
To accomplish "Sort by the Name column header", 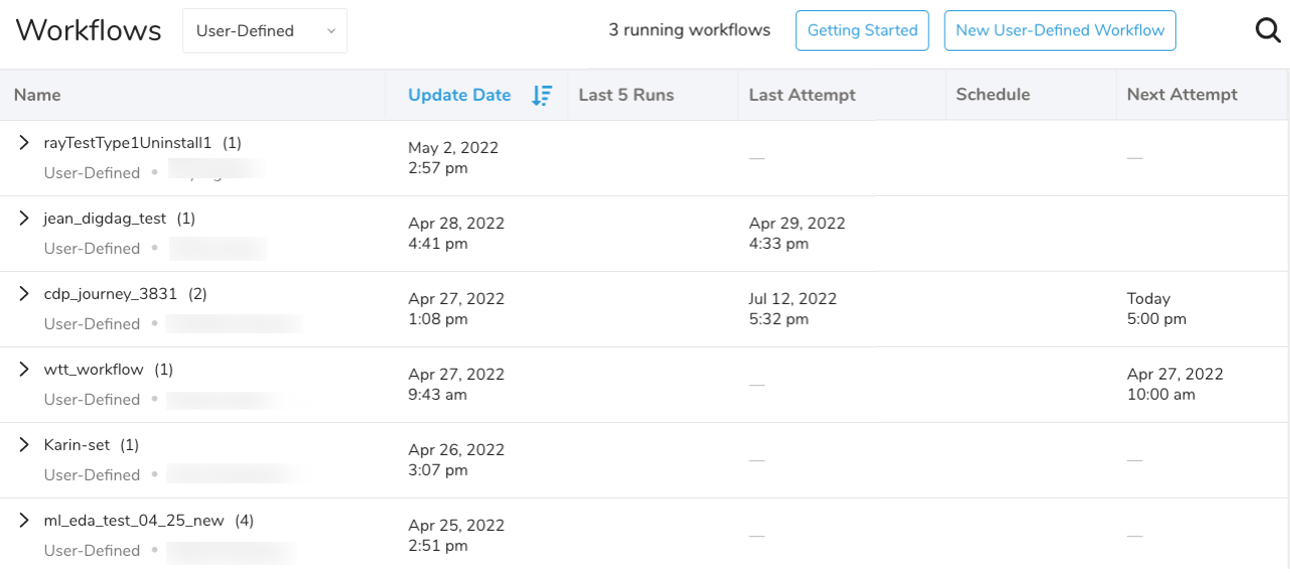I will (x=38, y=95).
